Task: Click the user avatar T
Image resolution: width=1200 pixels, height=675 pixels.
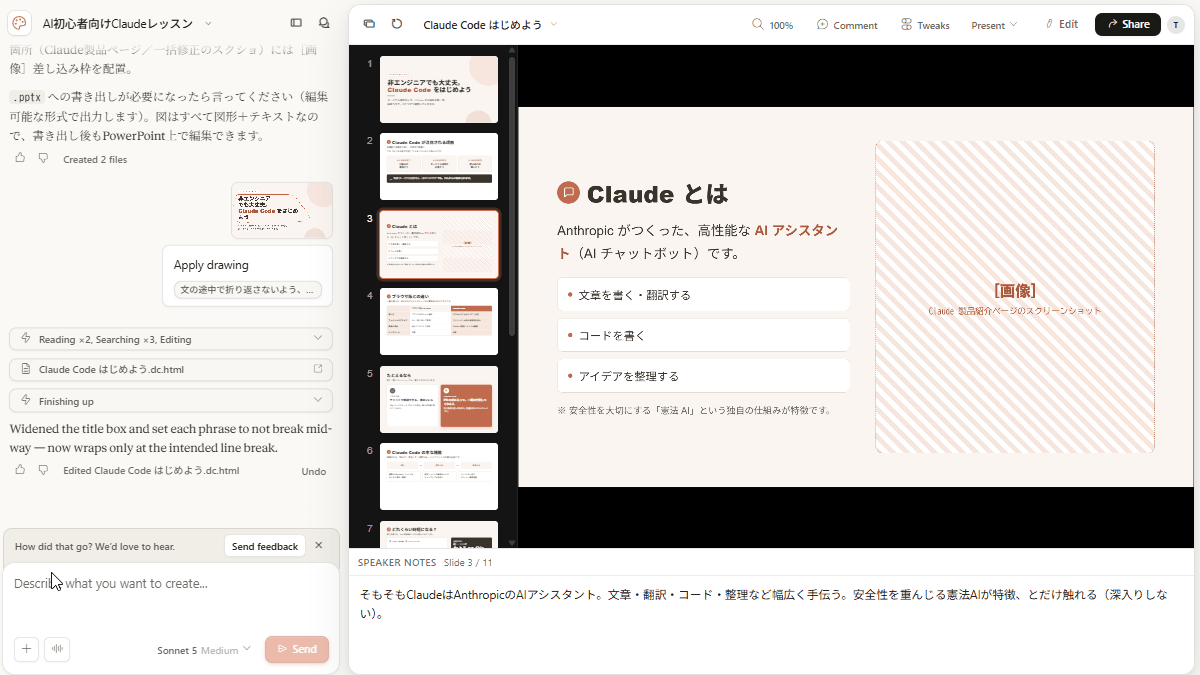Action: (x=1176, y=25)
